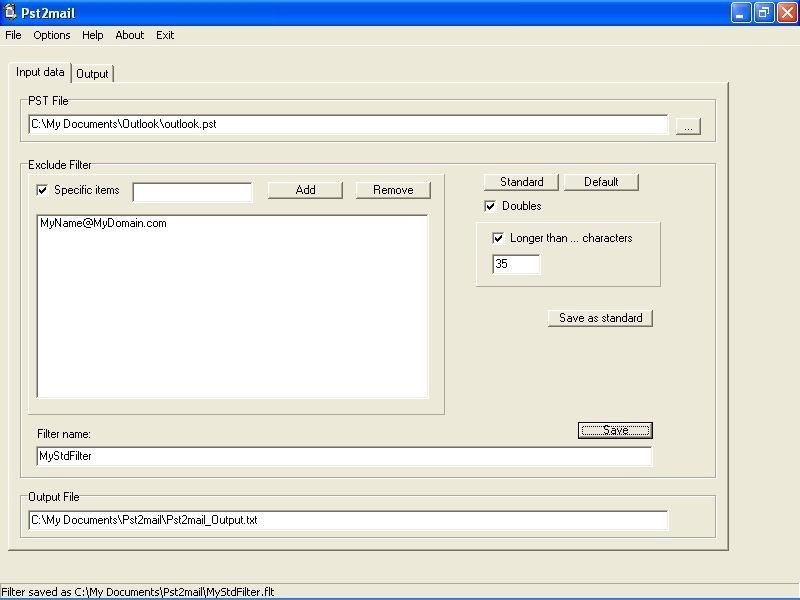Open the Help menu
This screenshot has height=600, width=800.
pos(92,35)
